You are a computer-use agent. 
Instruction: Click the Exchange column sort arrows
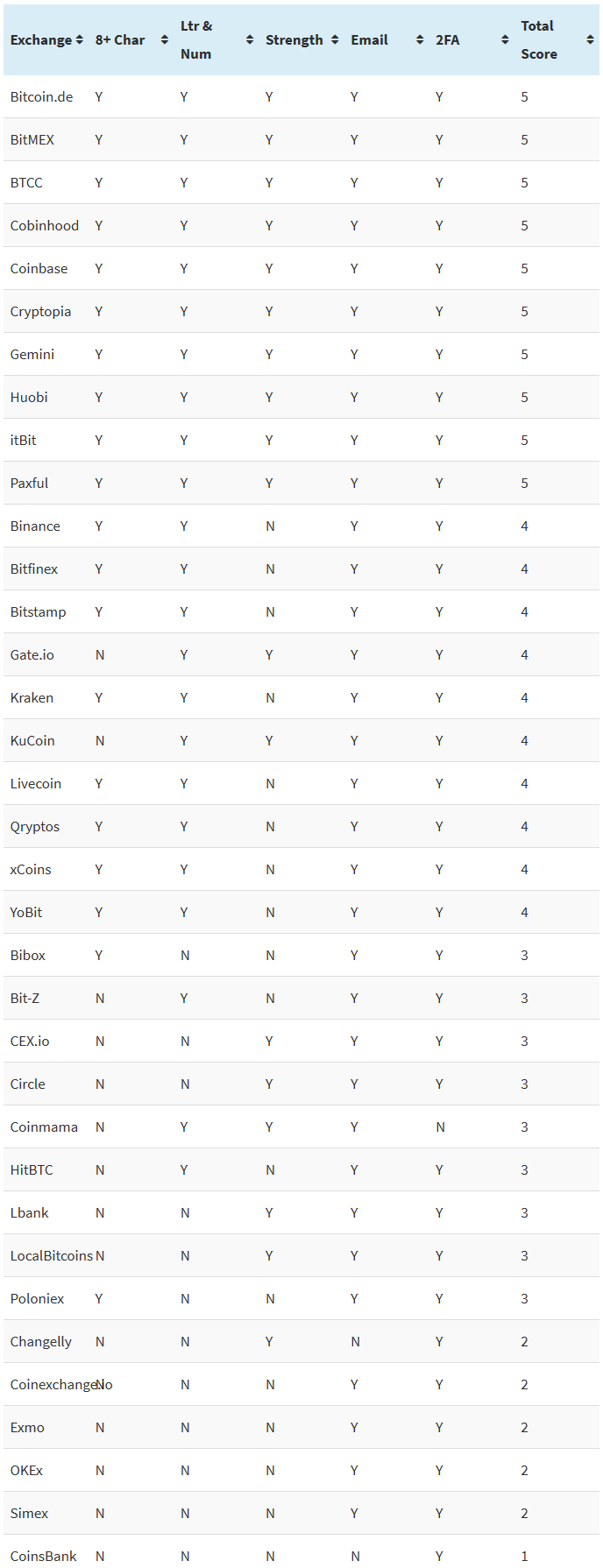click(x=80, y=40)
